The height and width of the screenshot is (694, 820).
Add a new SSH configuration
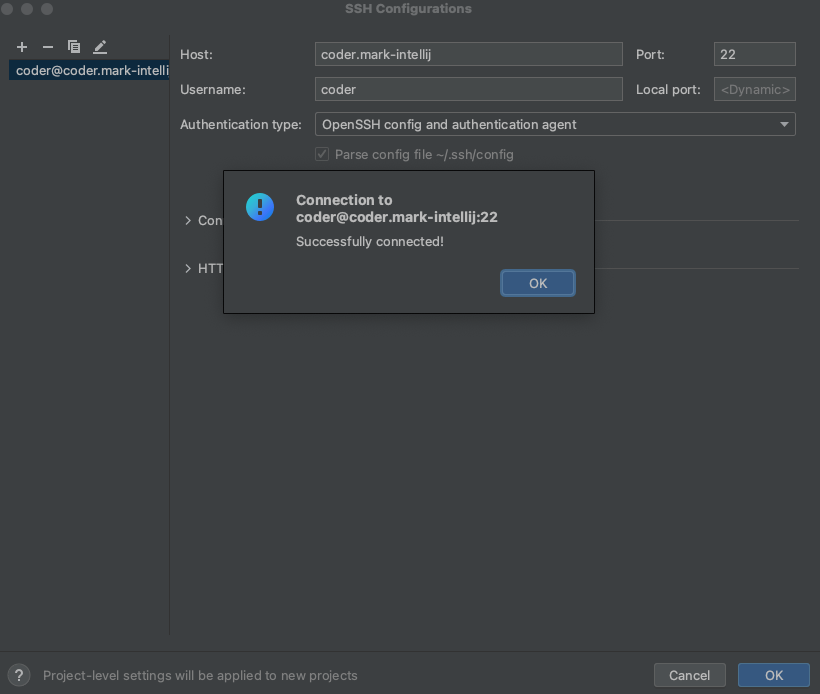(x=21, y=46)
